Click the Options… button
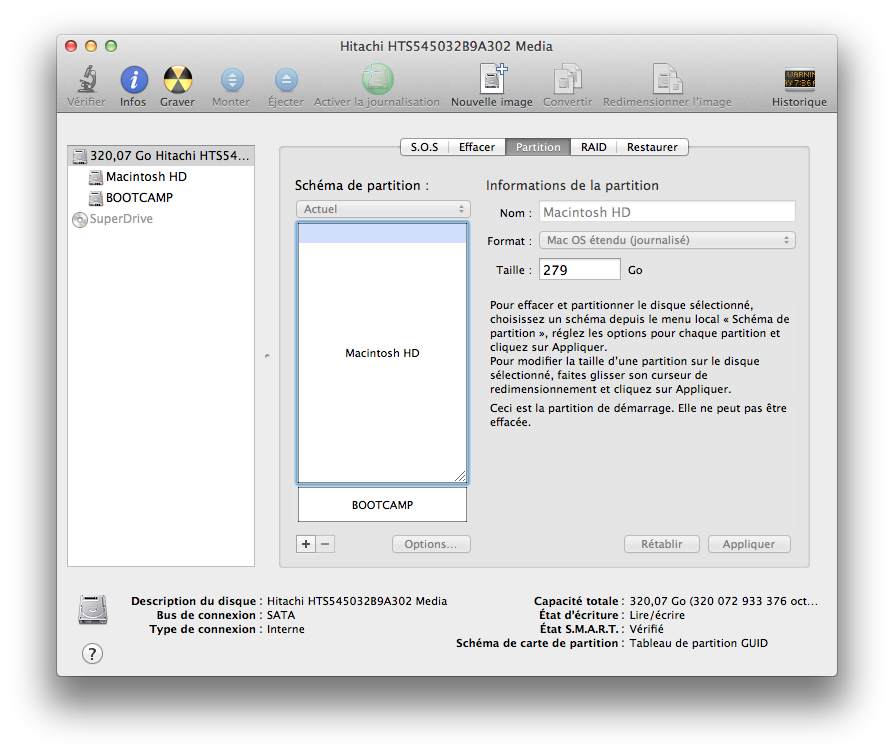Screen dimensions: 894x755 click(x=431, y=544)
